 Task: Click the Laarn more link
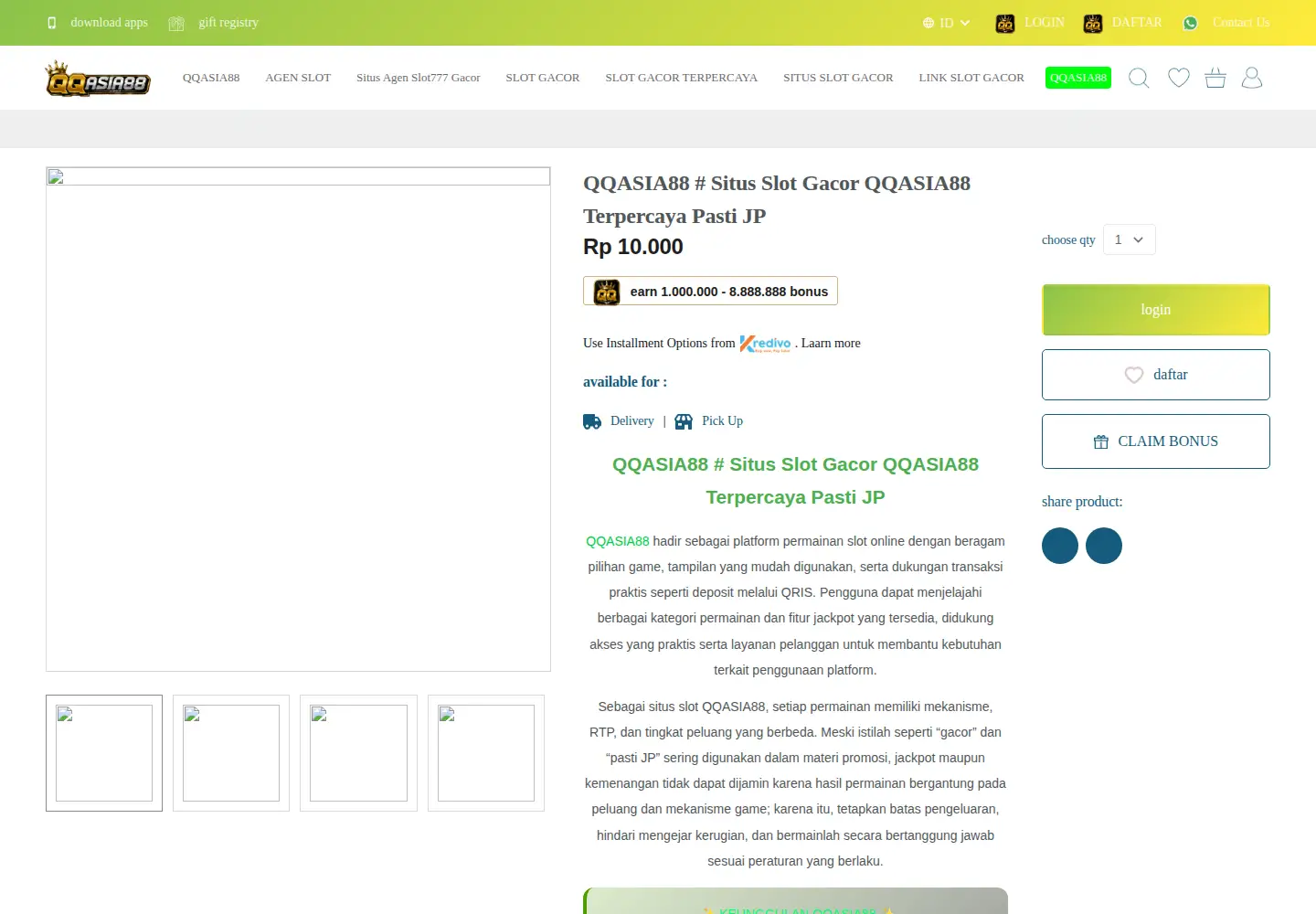pos(831,344)
